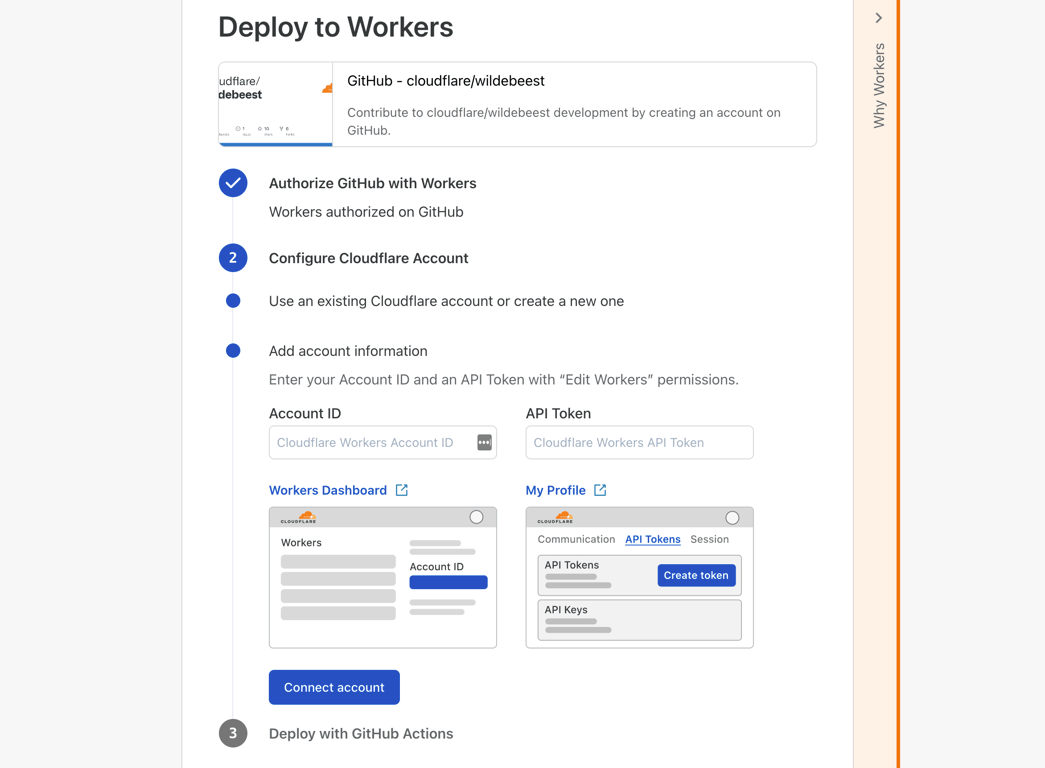
Task: Click the Why Workers vertical label
Action: tap(879, 85)
